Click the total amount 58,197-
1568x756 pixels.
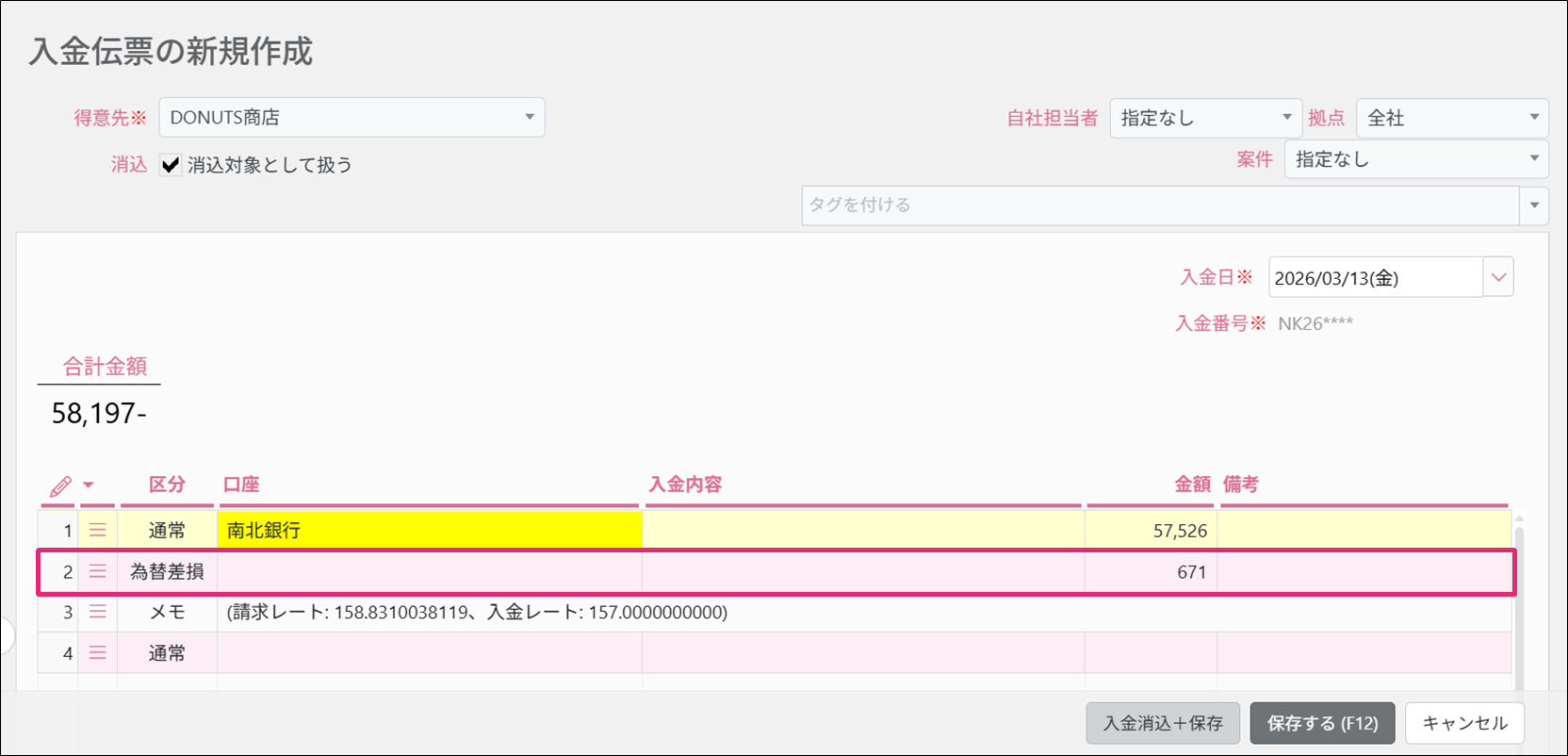pos(99,413)
